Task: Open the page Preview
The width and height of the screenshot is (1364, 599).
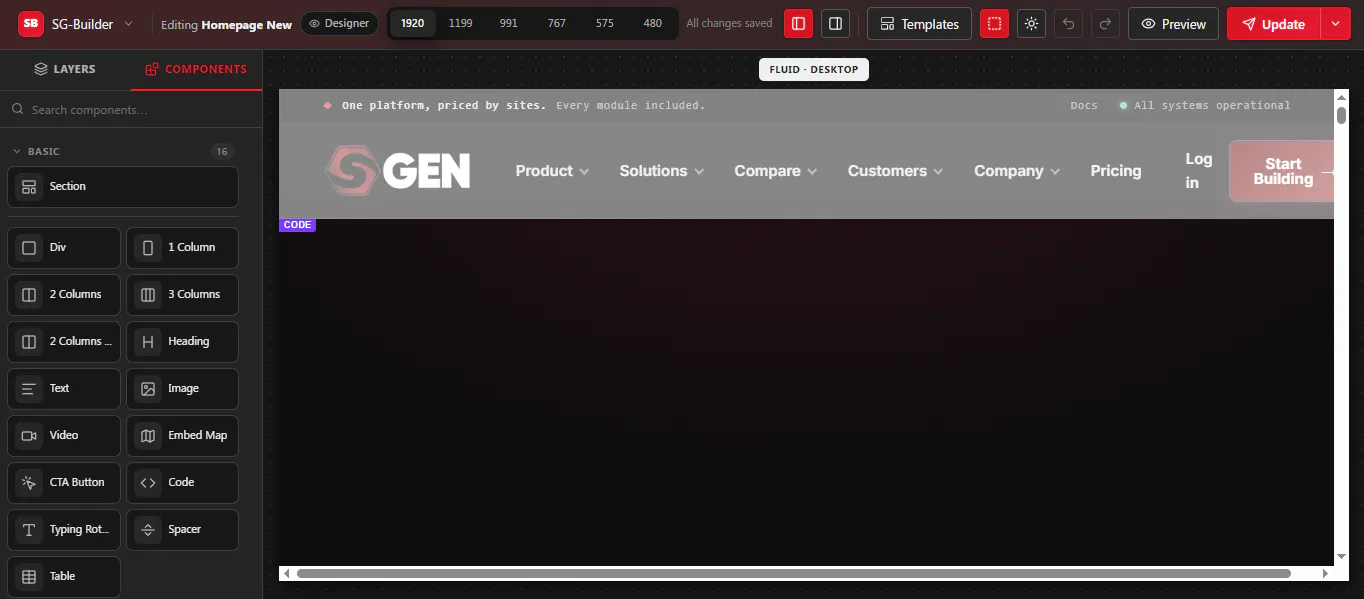Action: (1173, 23)
